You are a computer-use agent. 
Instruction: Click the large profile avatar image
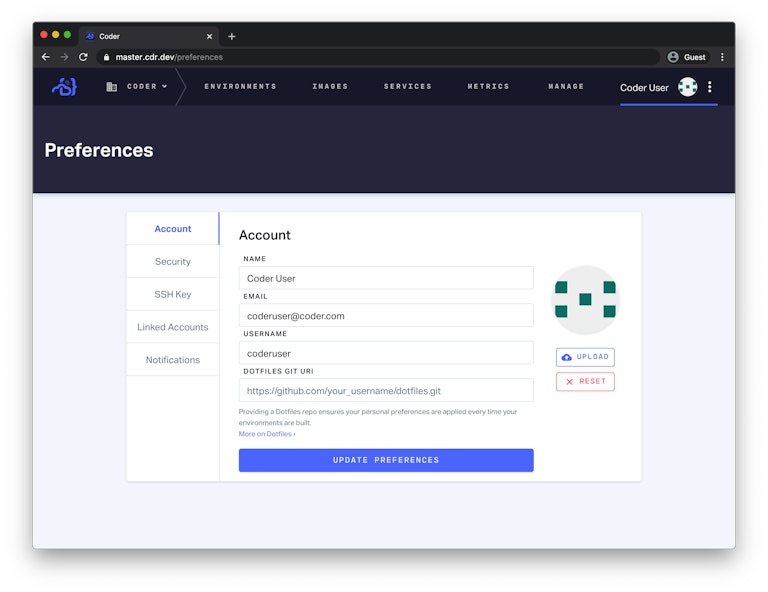(x=585, y=300)
